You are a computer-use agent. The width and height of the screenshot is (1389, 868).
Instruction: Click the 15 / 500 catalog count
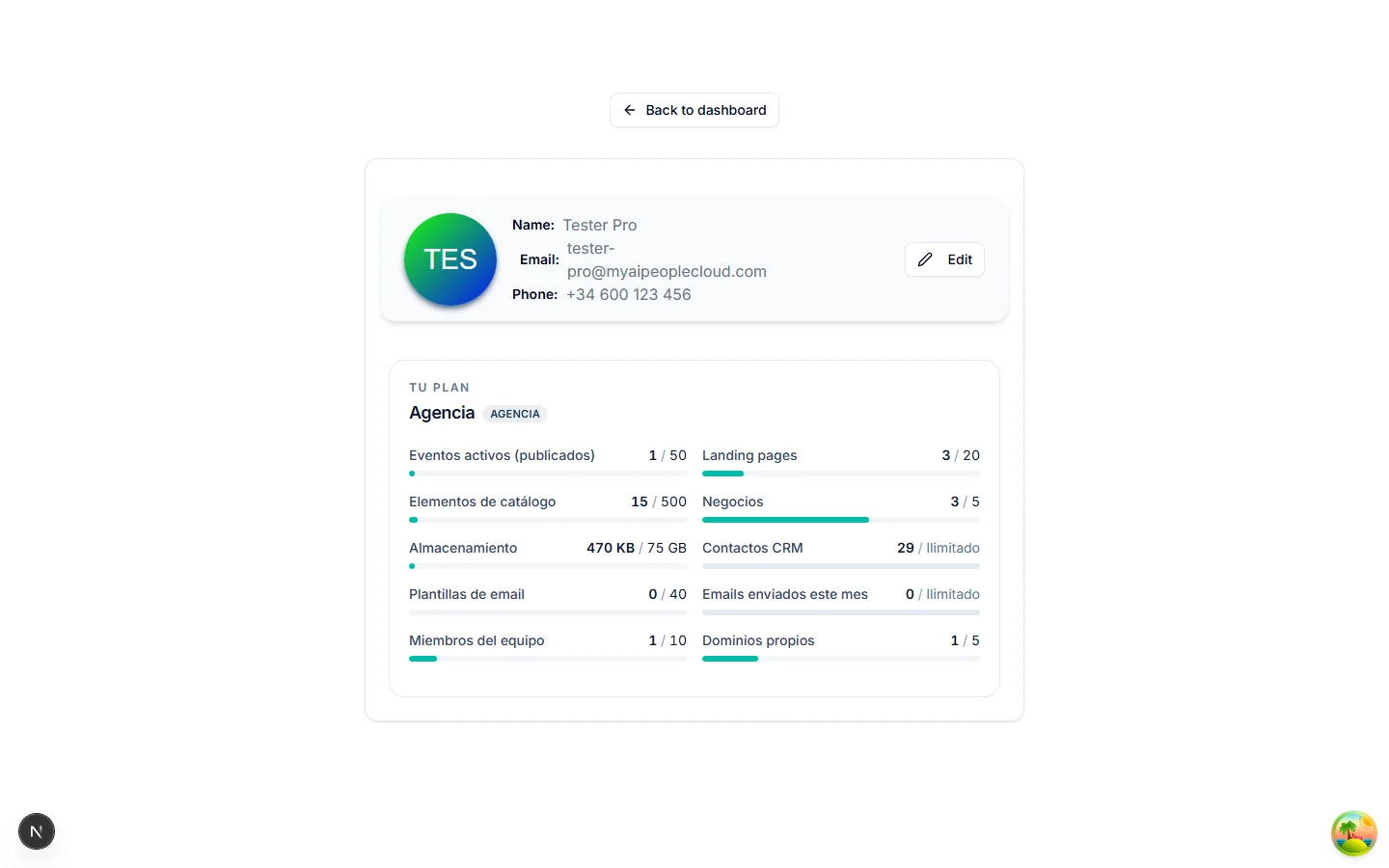[x=659, y=502]
